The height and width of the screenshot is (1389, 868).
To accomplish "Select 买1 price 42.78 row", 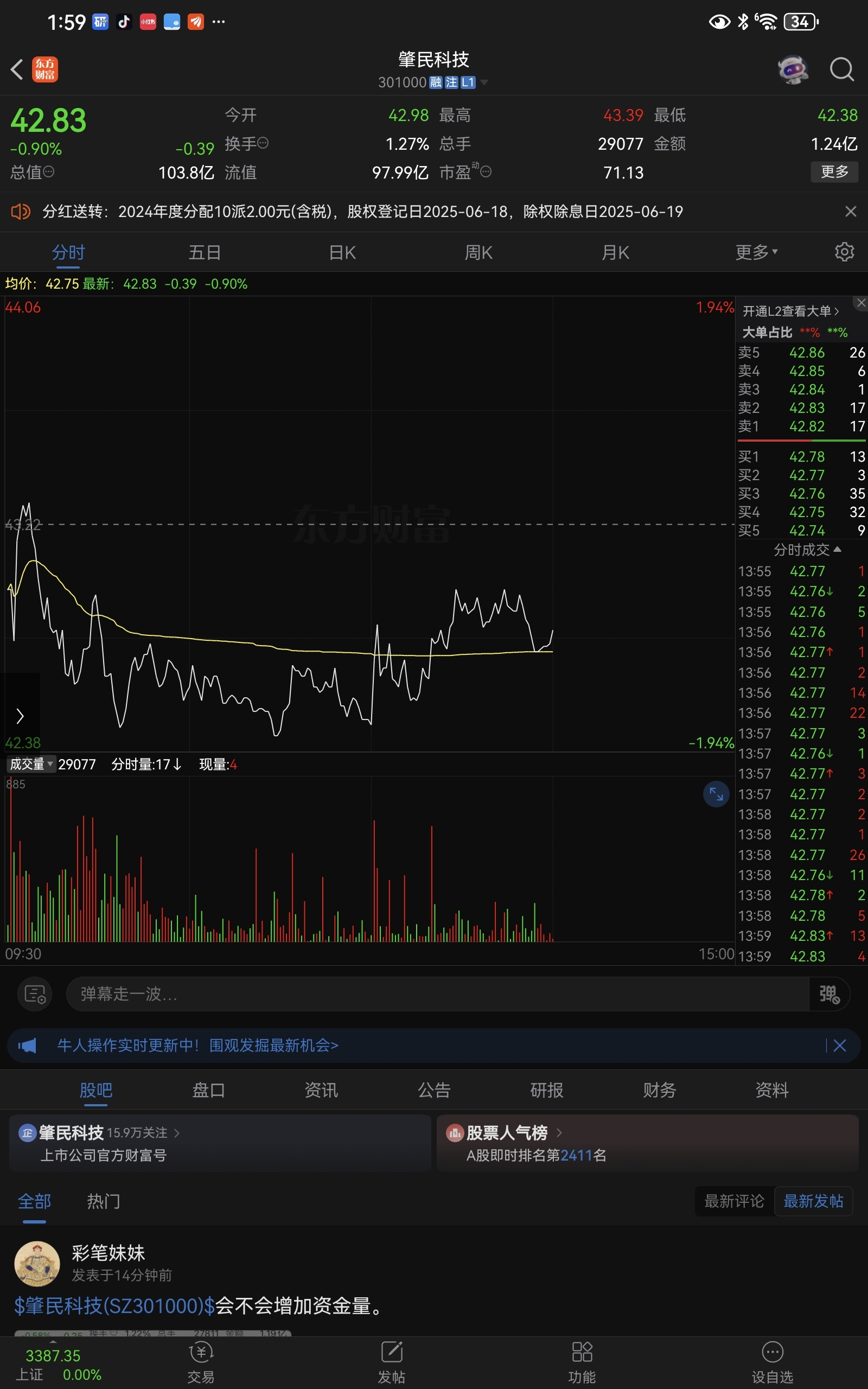I will tap(801, 457).
